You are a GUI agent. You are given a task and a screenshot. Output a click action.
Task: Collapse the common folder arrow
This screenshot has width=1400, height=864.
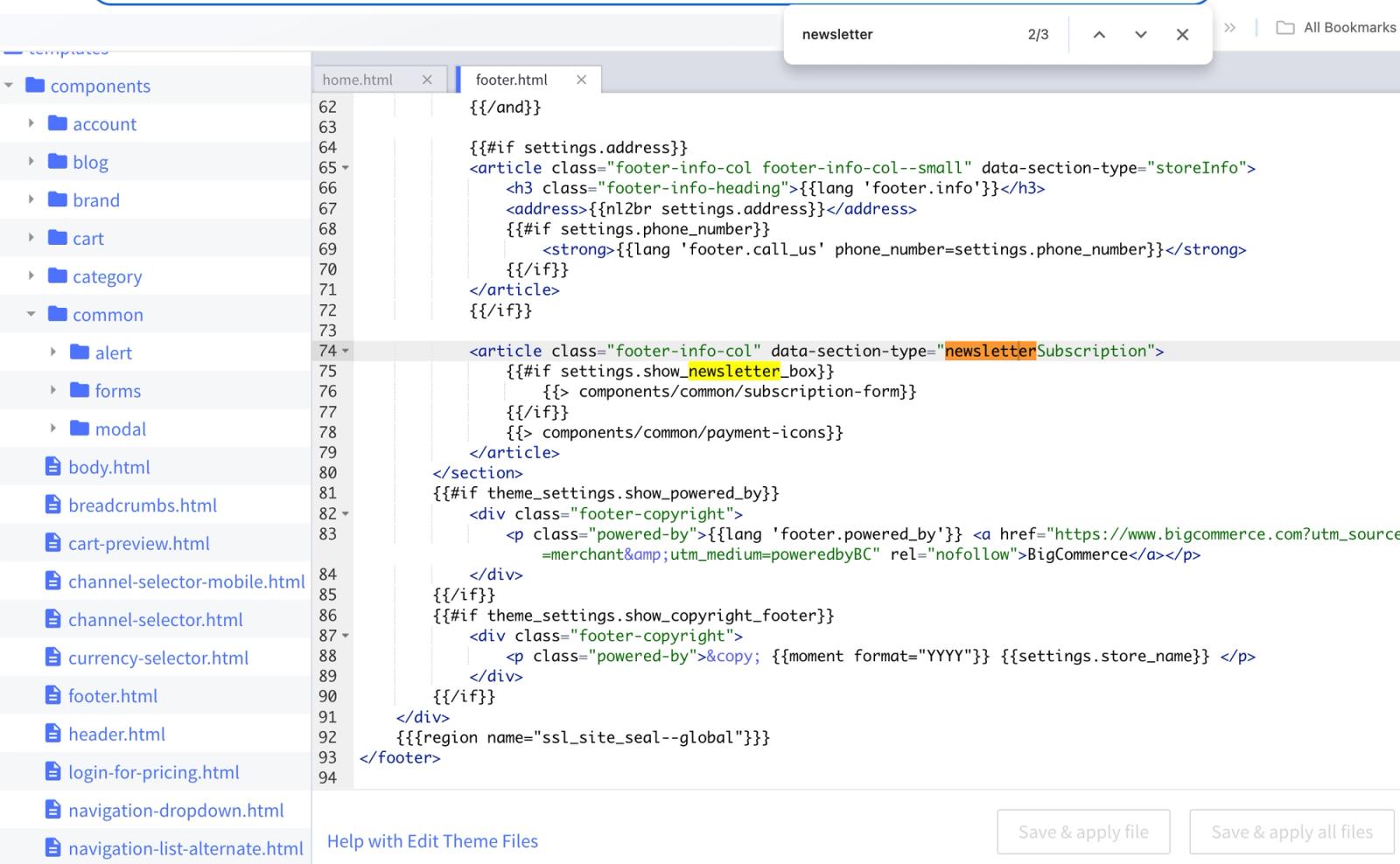click(x=31, y=314)
